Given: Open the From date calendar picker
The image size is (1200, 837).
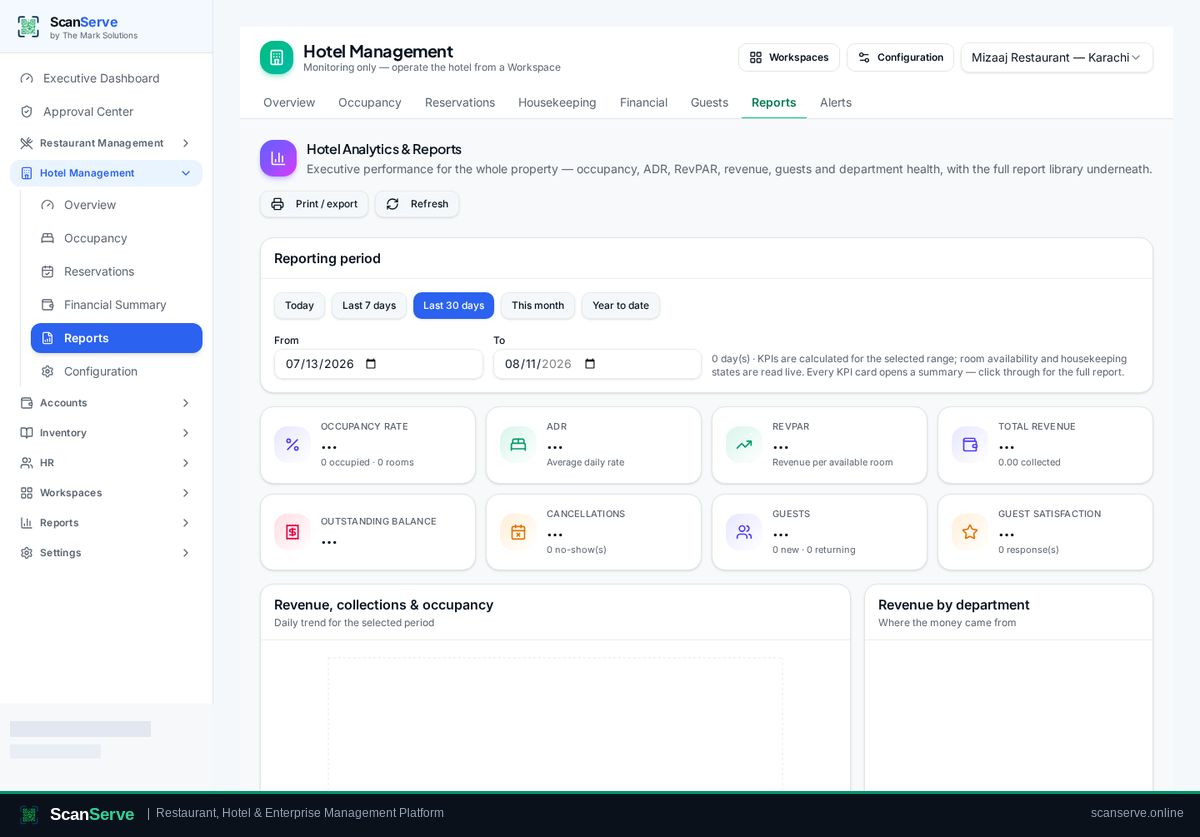Looking at the screenshot, I should coord(371,364).
